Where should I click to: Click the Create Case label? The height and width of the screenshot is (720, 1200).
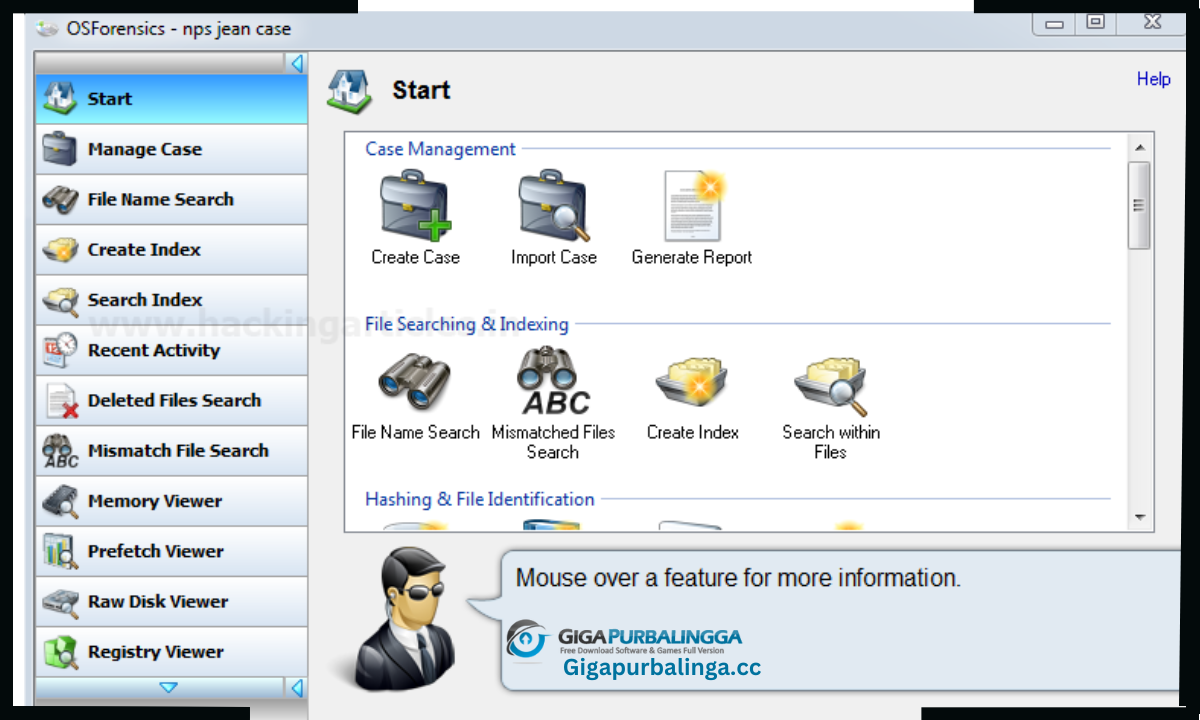pyautogui.click(x=415, y=257)
